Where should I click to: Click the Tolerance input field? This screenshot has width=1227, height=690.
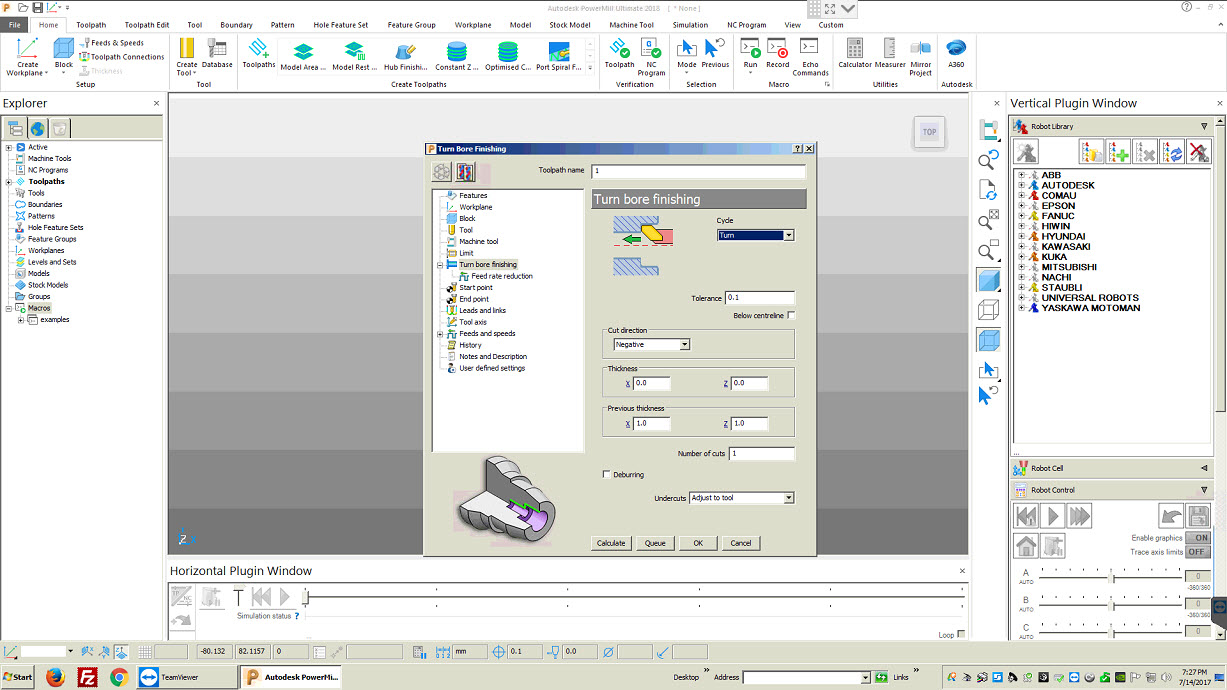click(x=760, y=298)
